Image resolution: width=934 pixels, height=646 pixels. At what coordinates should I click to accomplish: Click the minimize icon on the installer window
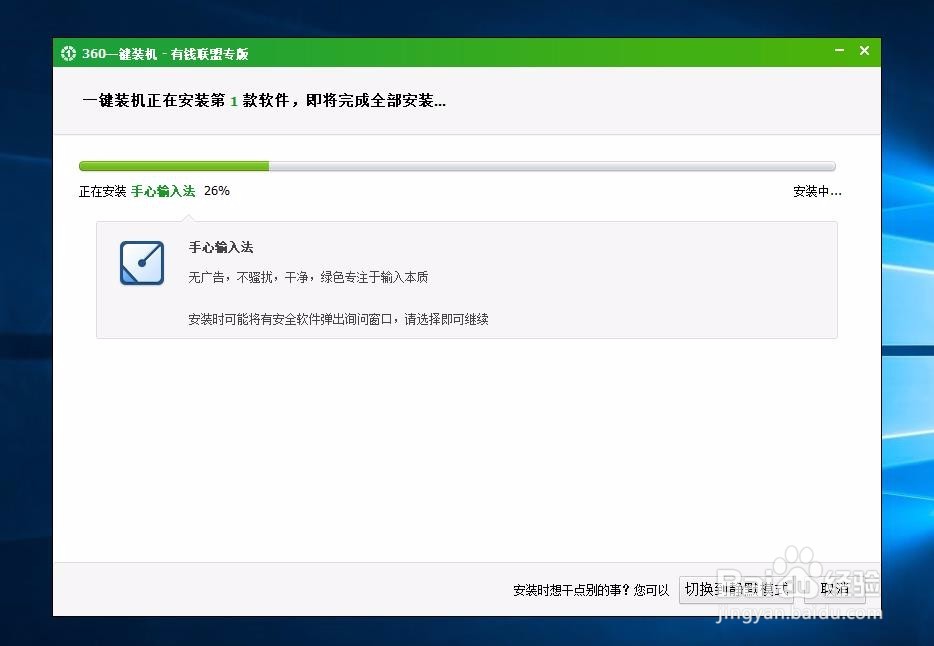(839, 50)
